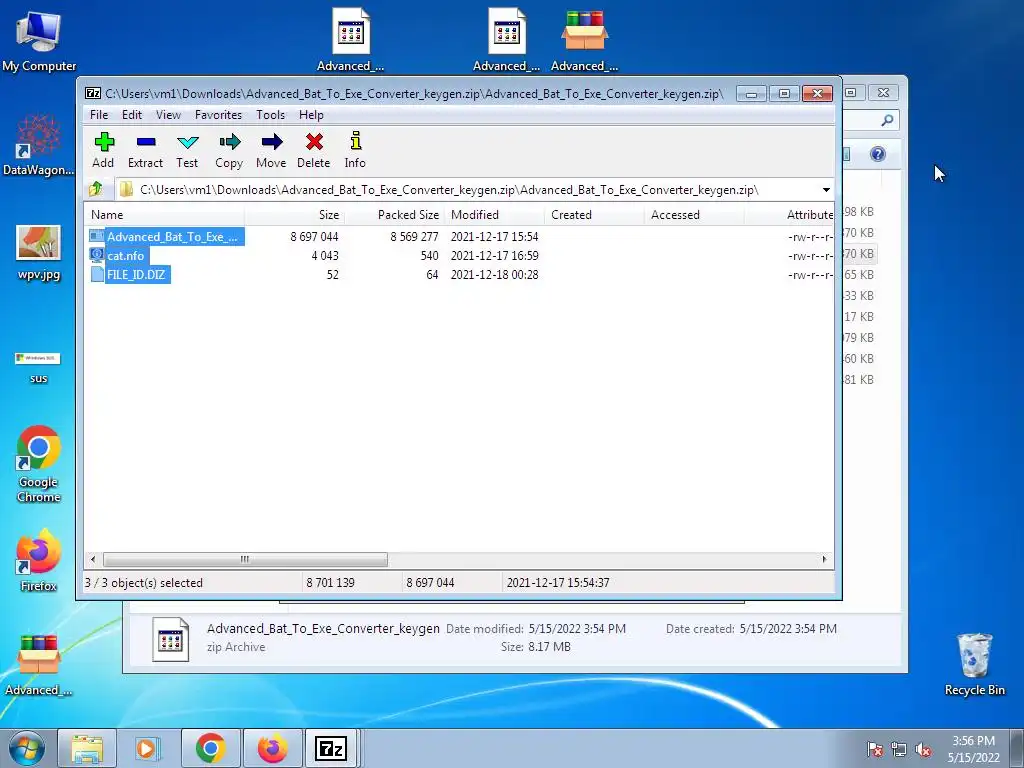Sort by the Name column header
Screen dimensions: 1024x768
point(165,215)
